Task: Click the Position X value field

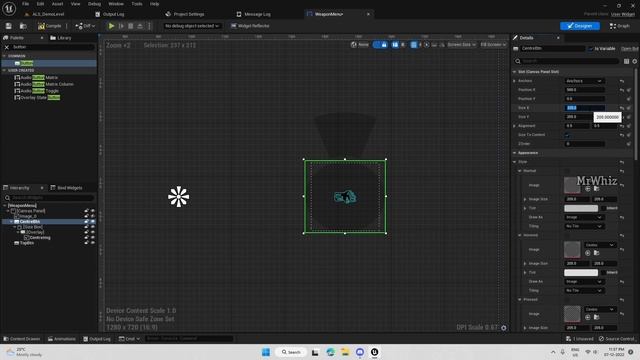Action: coord(584,90)
